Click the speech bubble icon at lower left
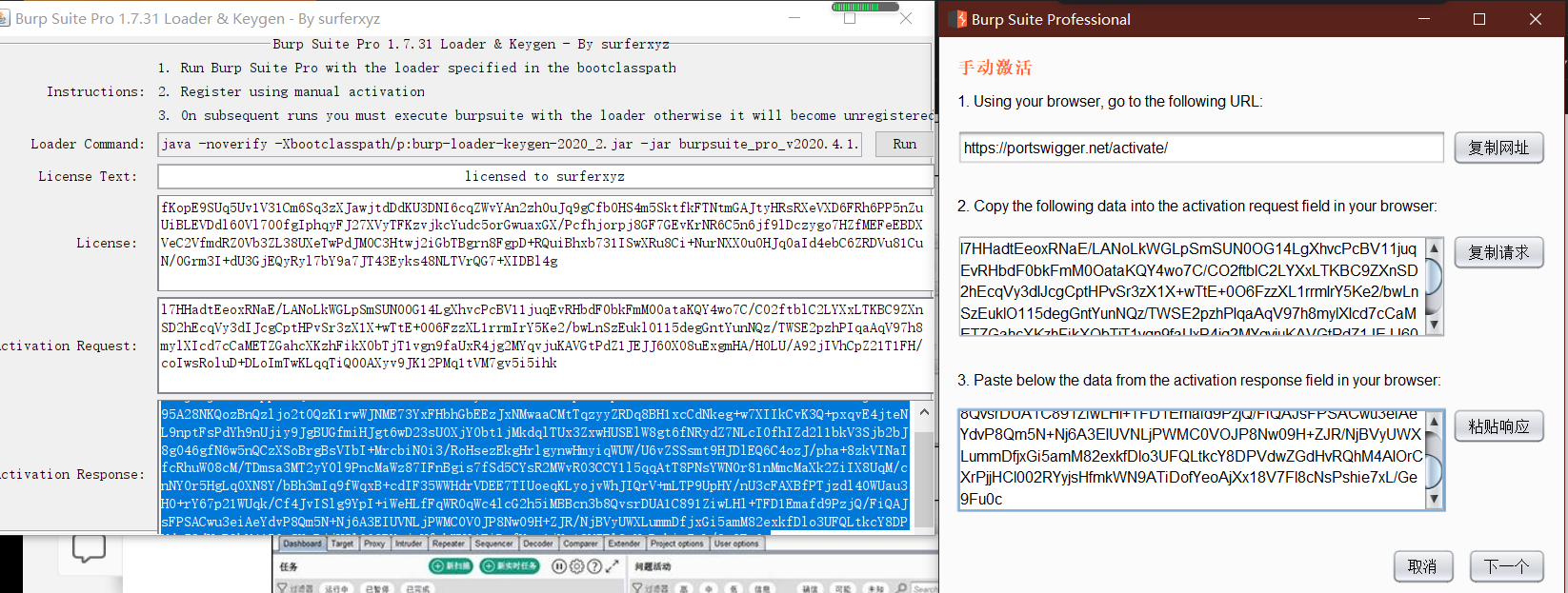 (x=89, y=548)
